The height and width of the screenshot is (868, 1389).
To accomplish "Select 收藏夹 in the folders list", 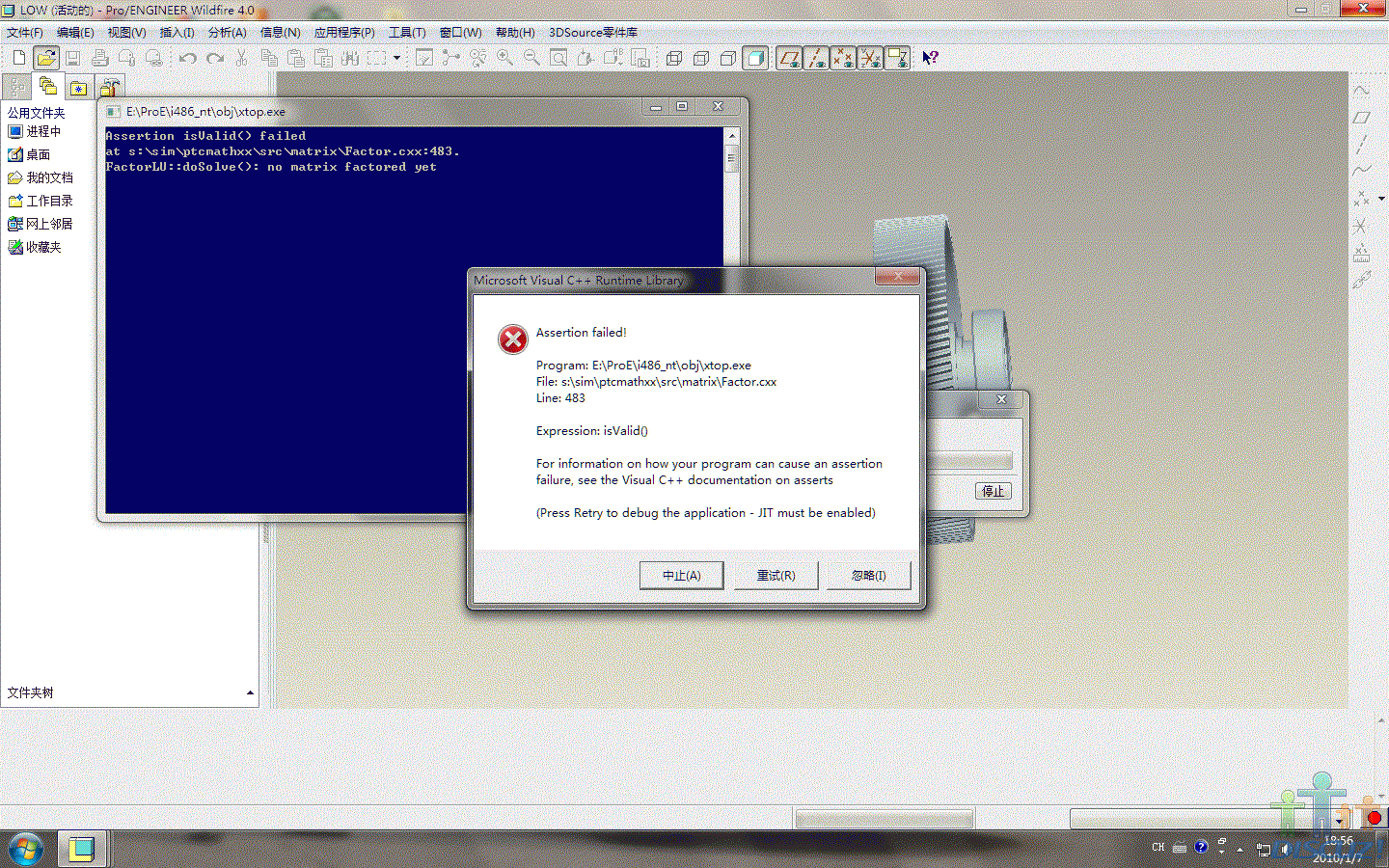I will coord(35,247).
